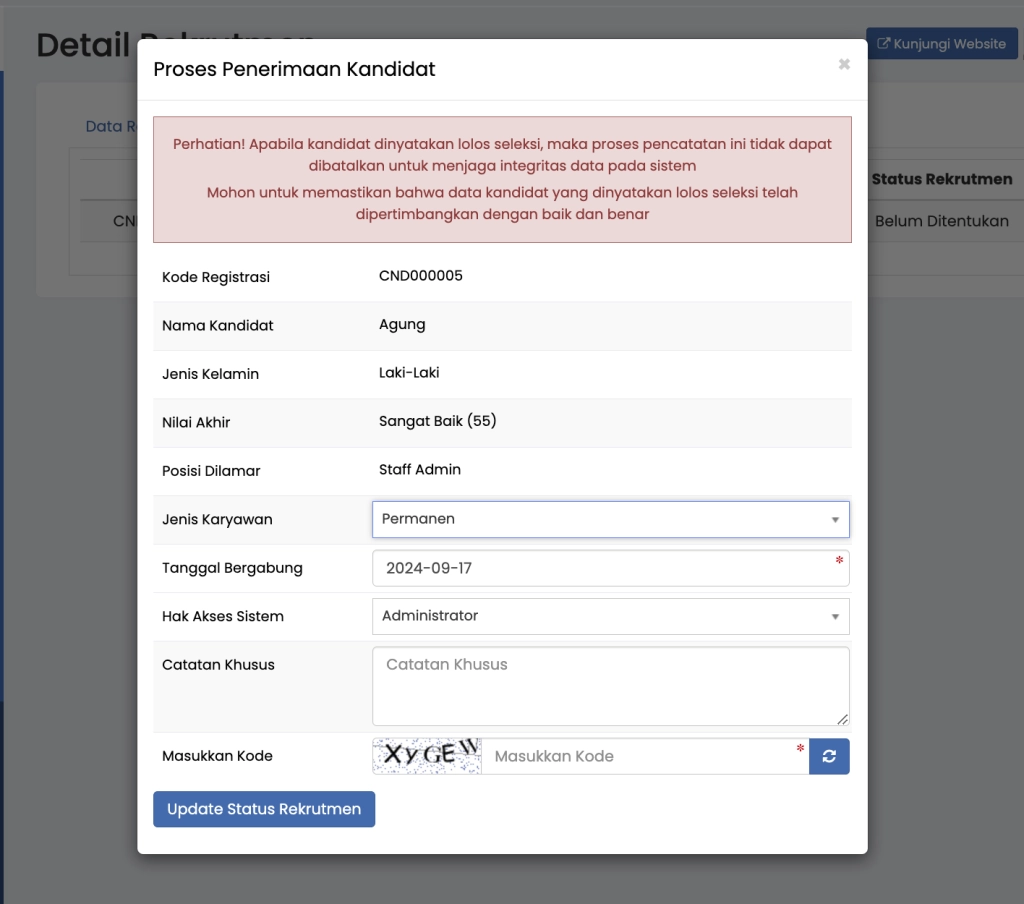Screen dimensions: 1024x904
Task: Open the Tanggal Bergabung date picker
Action: [610, 567]
